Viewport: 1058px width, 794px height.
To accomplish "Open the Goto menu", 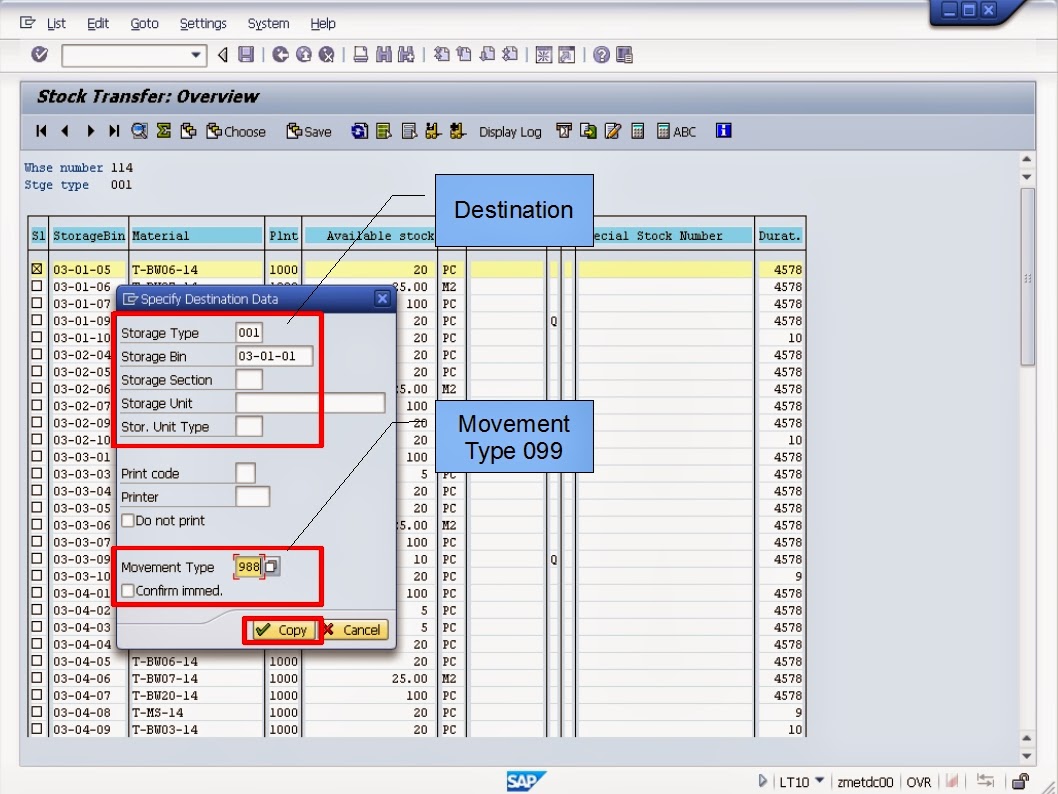I will [145, 23].
